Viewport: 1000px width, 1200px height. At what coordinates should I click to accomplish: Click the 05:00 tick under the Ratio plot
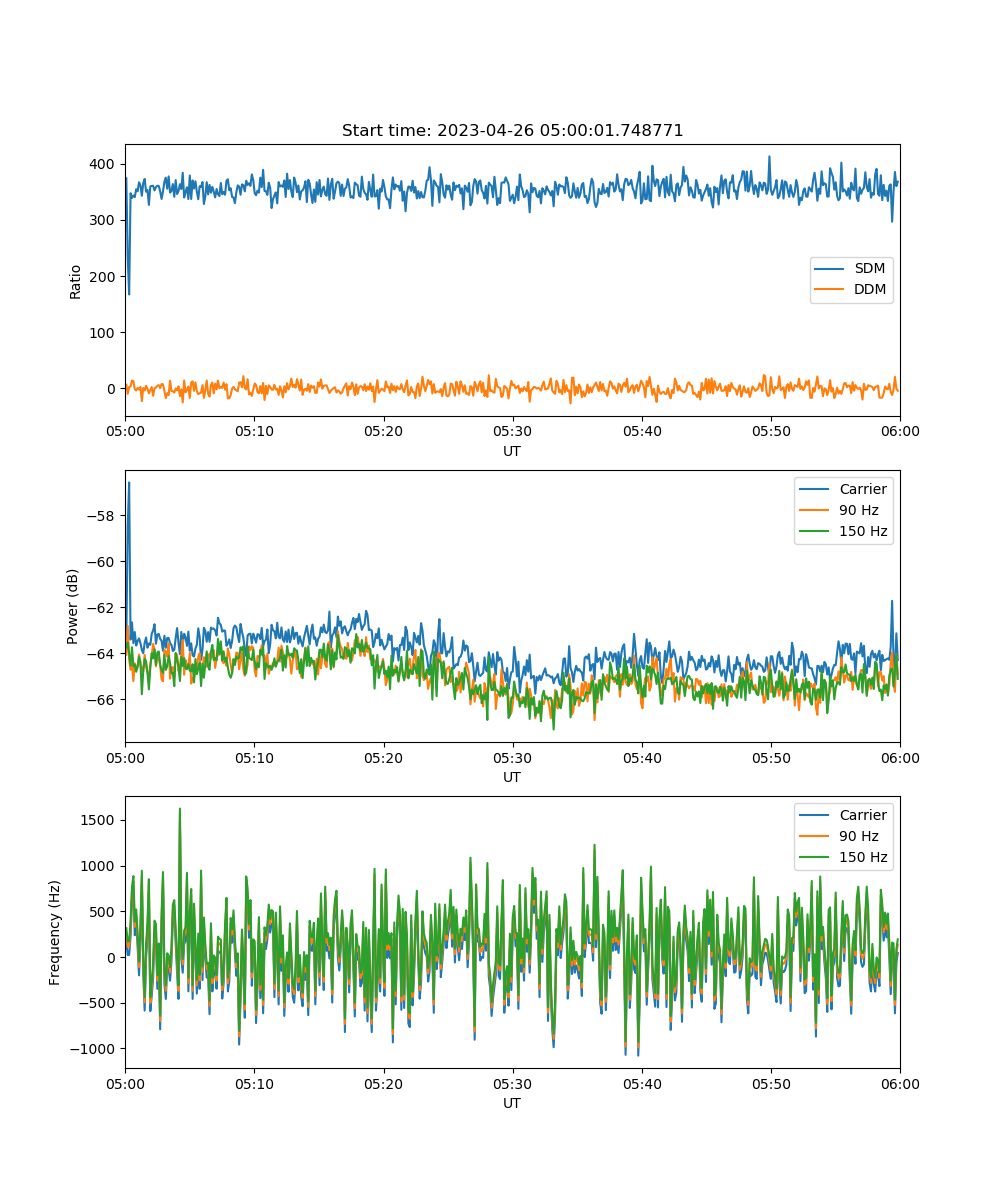[125, 431]
